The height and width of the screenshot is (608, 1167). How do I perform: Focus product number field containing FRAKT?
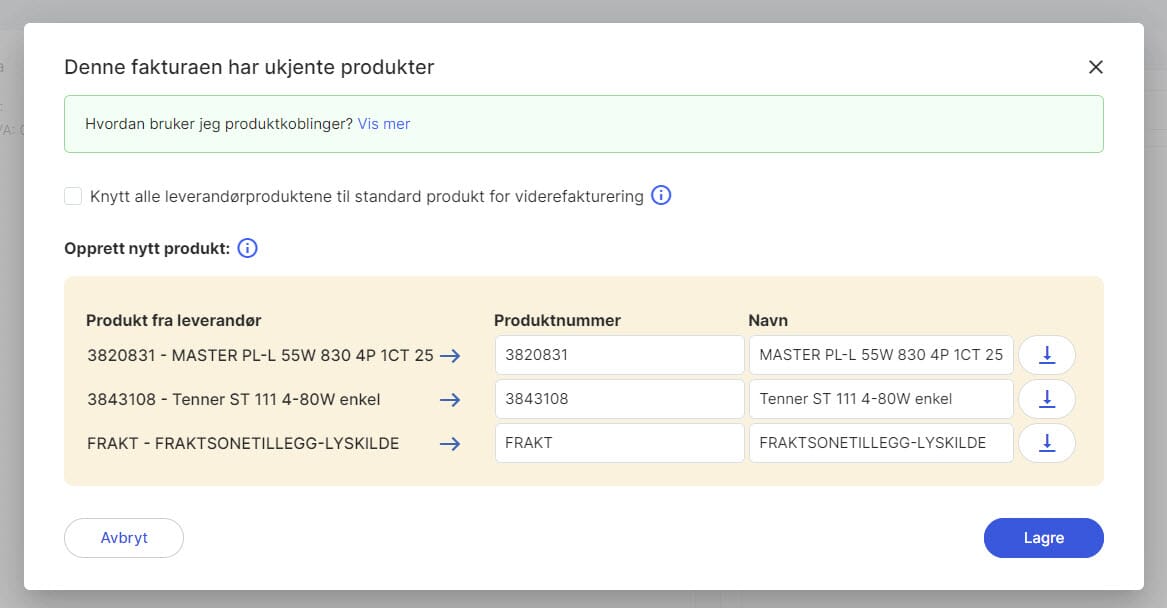[619, 443]
